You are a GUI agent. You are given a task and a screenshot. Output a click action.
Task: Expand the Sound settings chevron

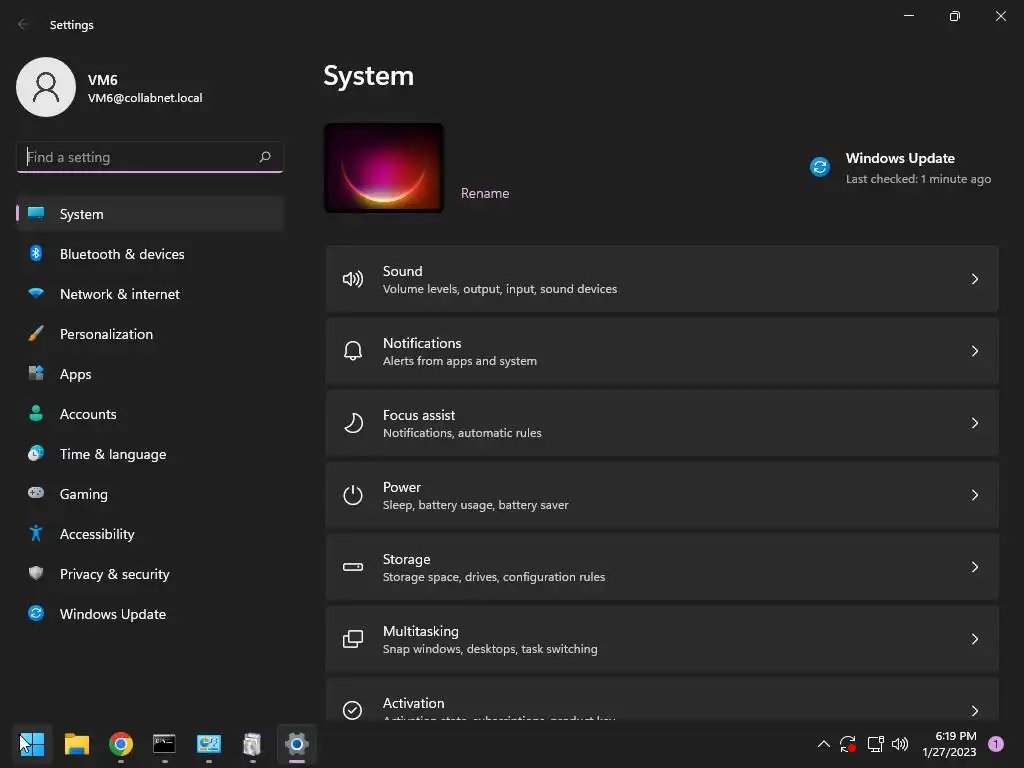(974, 279)
